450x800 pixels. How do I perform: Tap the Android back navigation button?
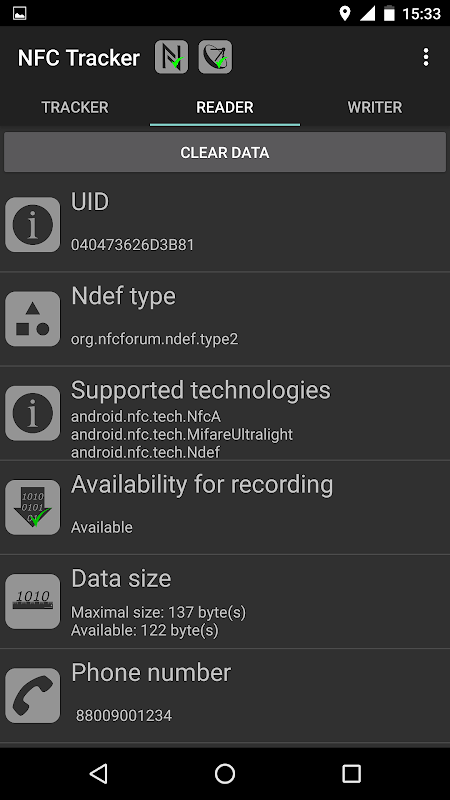98,773
